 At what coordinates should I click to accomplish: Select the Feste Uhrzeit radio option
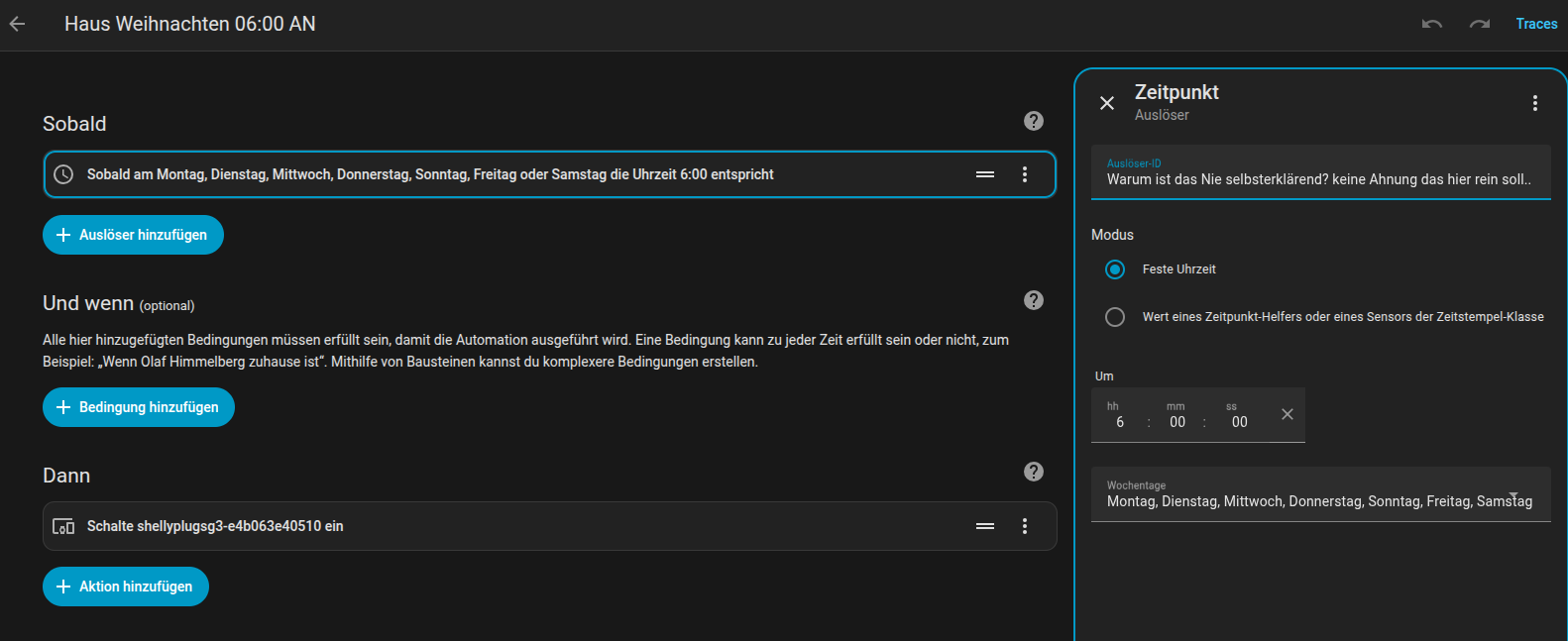[1115, 269]
